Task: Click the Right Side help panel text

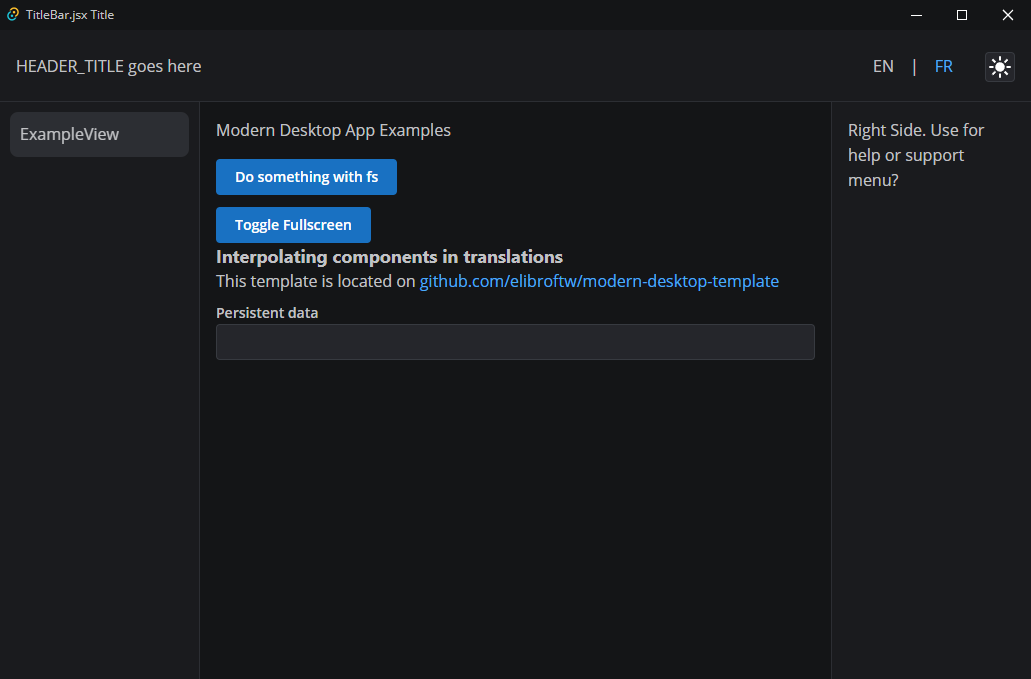Action: (x=915, y=155)
